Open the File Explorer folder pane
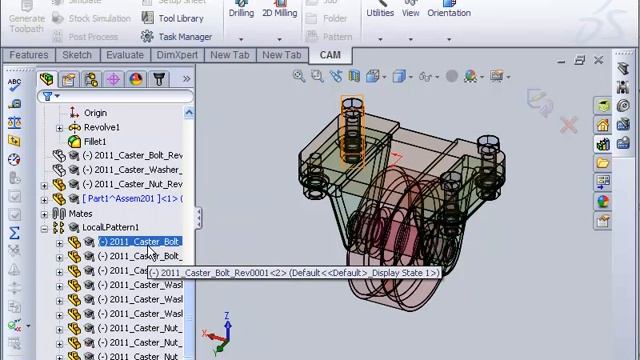Screen dimensions: 640x360 click(x=602, y=163)
